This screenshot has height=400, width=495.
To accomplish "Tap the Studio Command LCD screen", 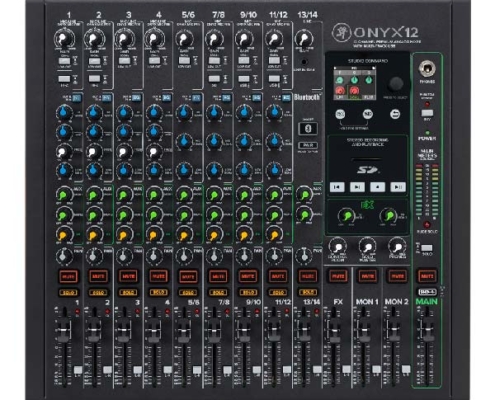I will pyautogui.click(x=355, y=83).
